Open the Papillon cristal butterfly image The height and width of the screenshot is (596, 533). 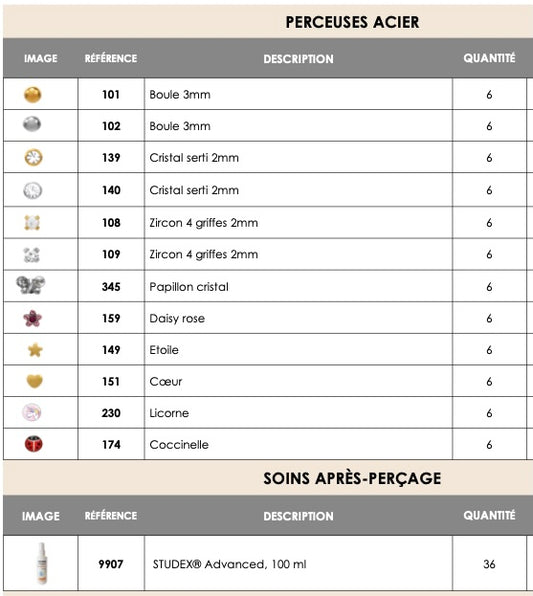(31, 285)
